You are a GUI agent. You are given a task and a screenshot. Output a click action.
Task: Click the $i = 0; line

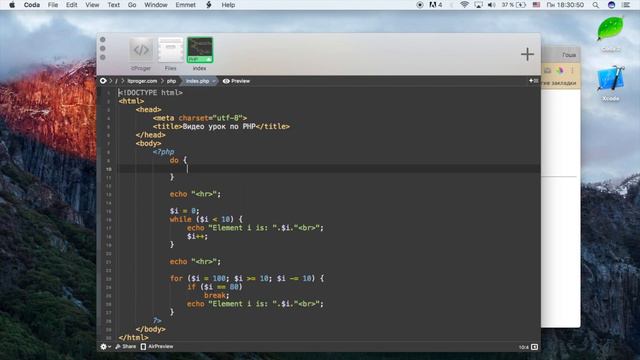[184, 211]
